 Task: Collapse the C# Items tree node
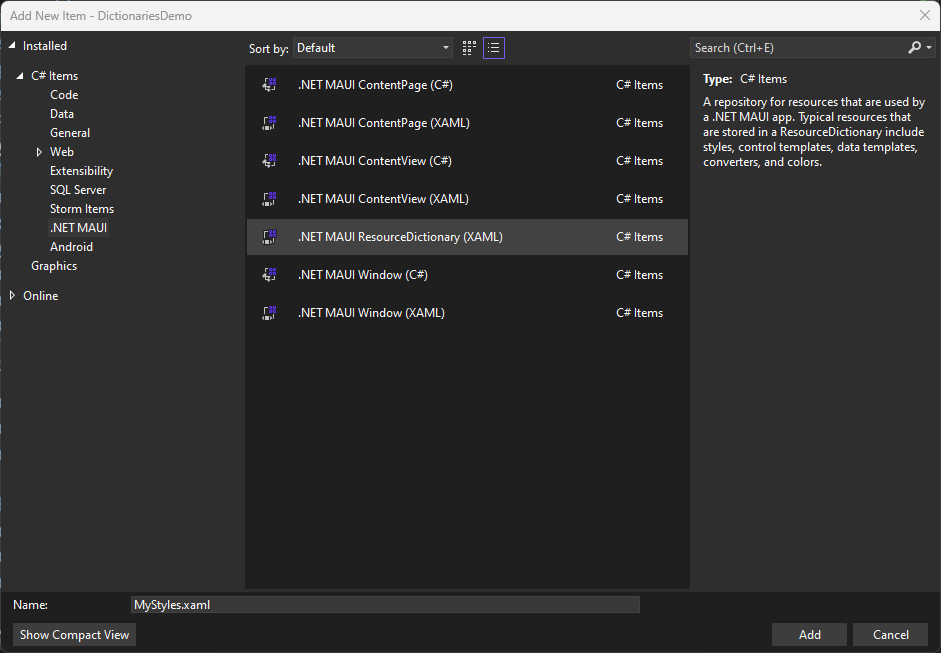(x=20, y=76)
